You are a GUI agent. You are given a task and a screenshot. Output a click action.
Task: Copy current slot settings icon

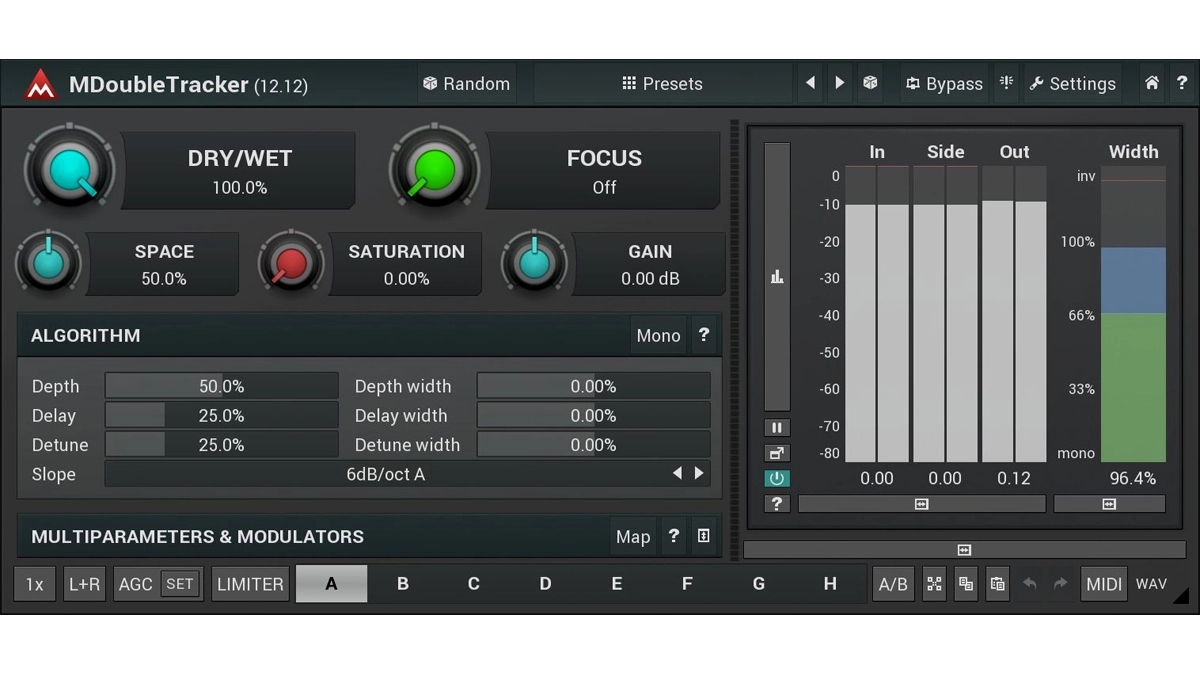coord(966,584)
